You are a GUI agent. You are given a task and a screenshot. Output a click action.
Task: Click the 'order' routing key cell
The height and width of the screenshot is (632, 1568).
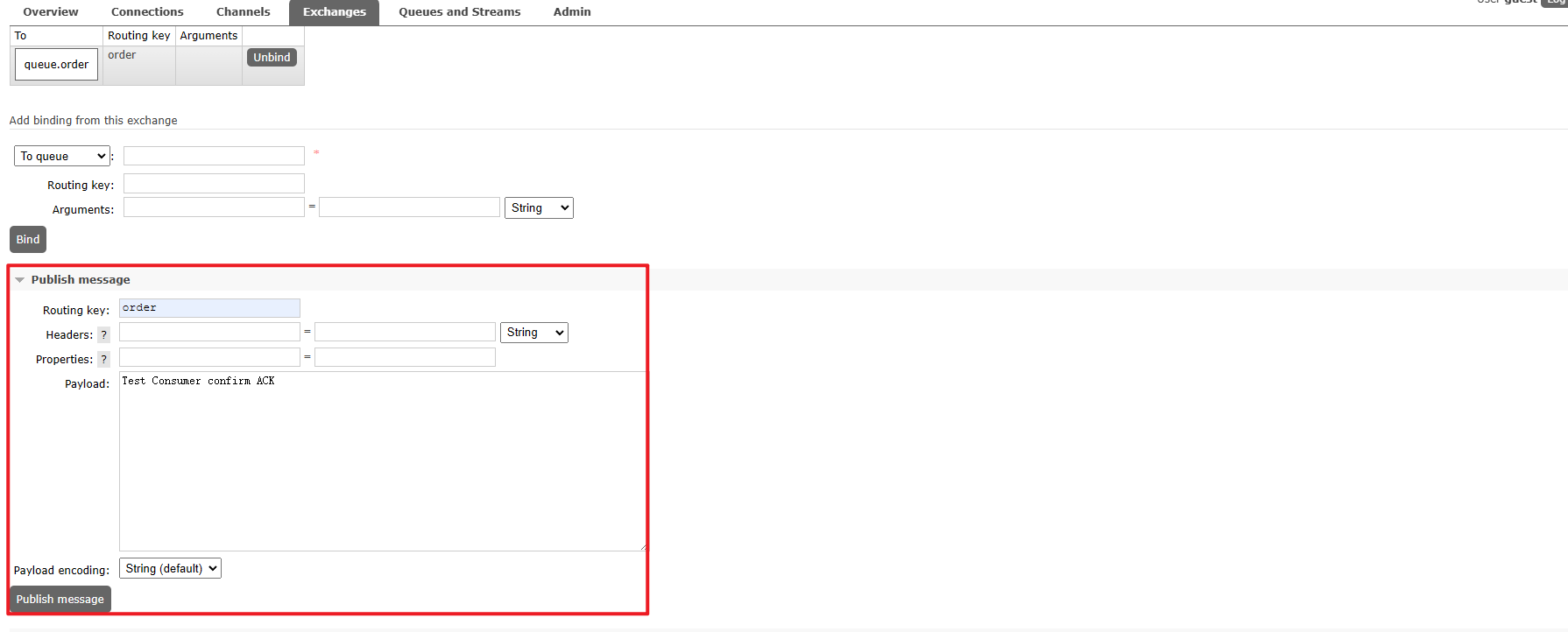(x=139, y=66)
